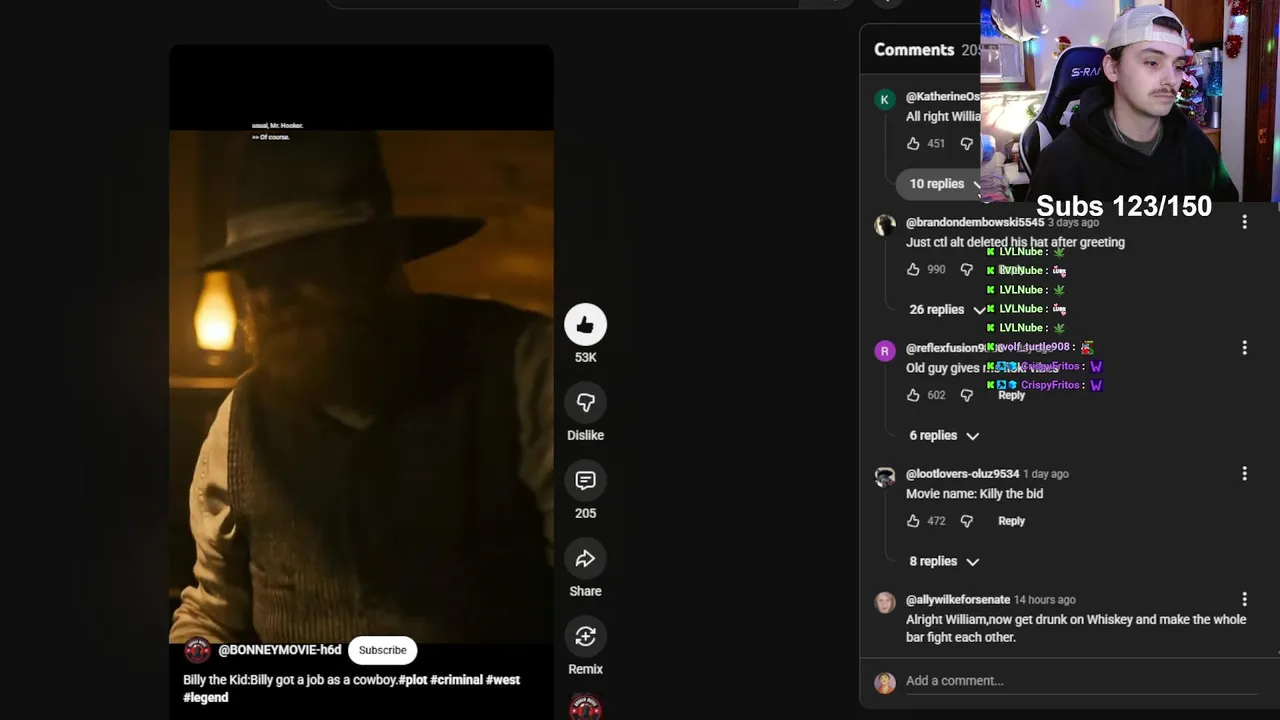The image size is (1280, 720).
Task: Click the Short video player
Action: point(361,380)
